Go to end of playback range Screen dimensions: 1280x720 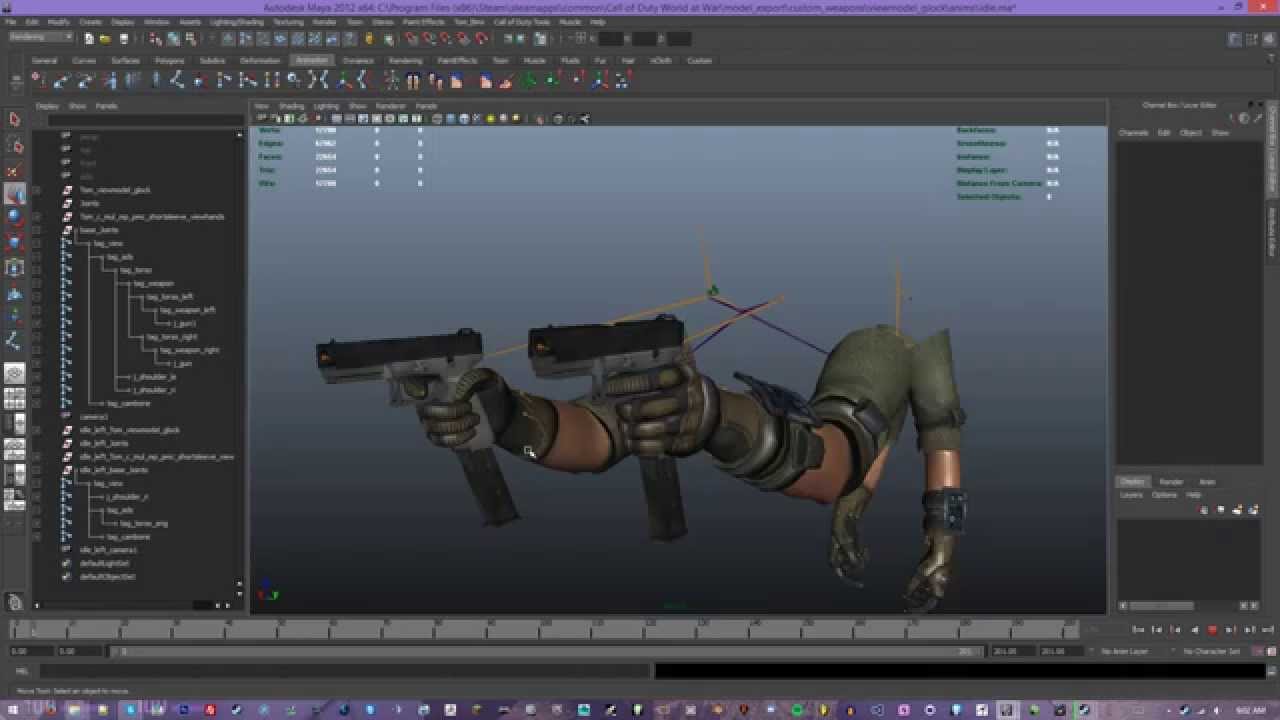1266,630
